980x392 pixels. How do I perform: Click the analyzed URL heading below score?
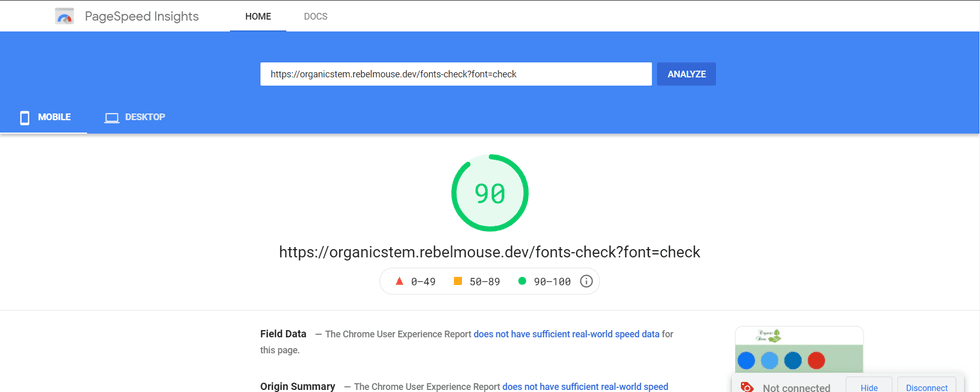[x=489, y=252]
